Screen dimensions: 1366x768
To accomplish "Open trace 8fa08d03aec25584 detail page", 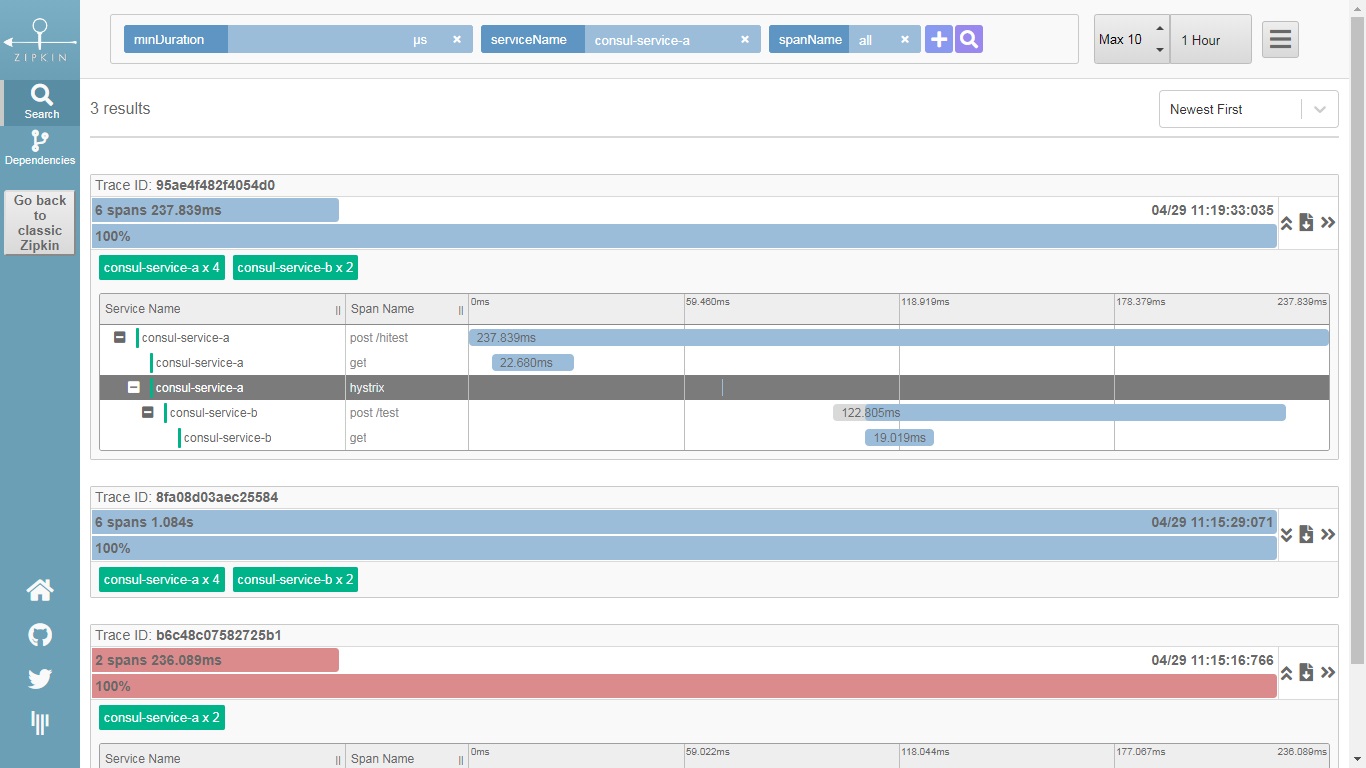I will pyautogui.click(x=1328, y=535).
